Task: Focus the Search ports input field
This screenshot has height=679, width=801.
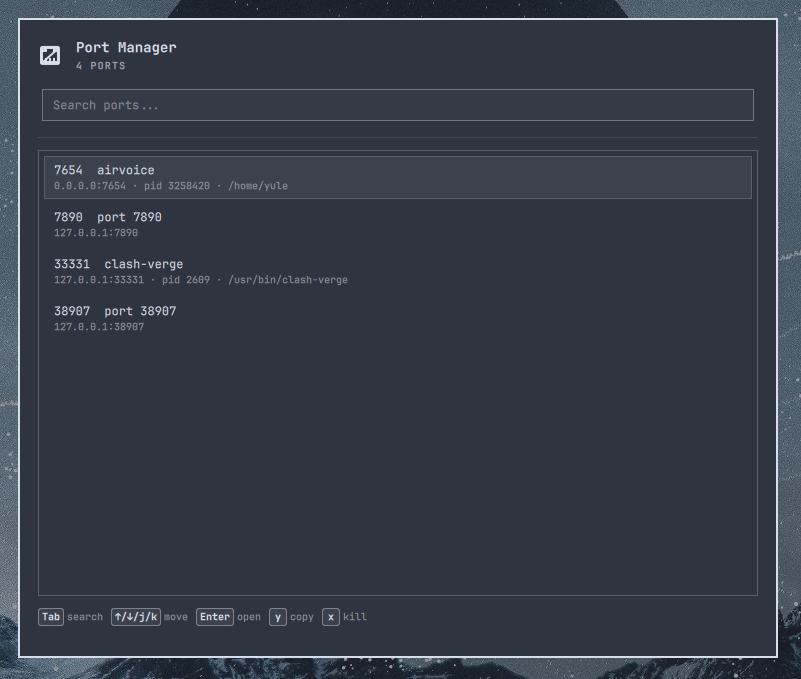Action: coord(397,105)
